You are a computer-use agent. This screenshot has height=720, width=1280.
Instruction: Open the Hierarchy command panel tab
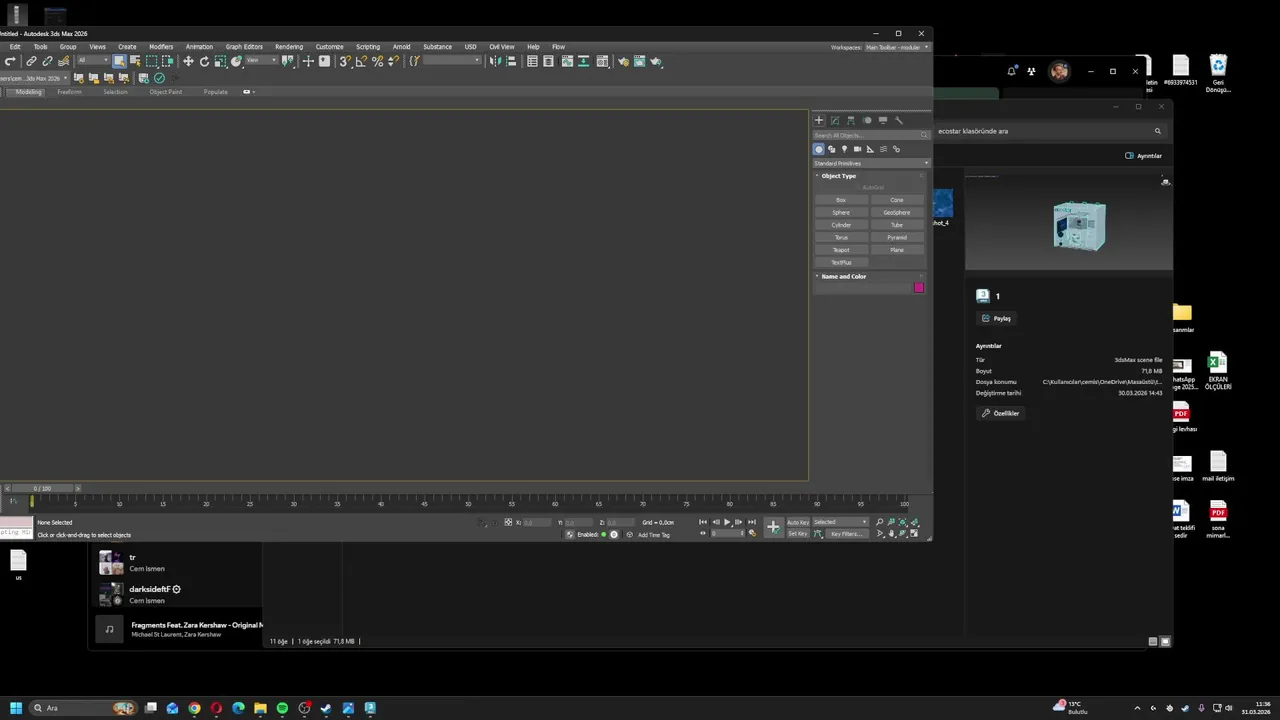(x=851, y=120)
